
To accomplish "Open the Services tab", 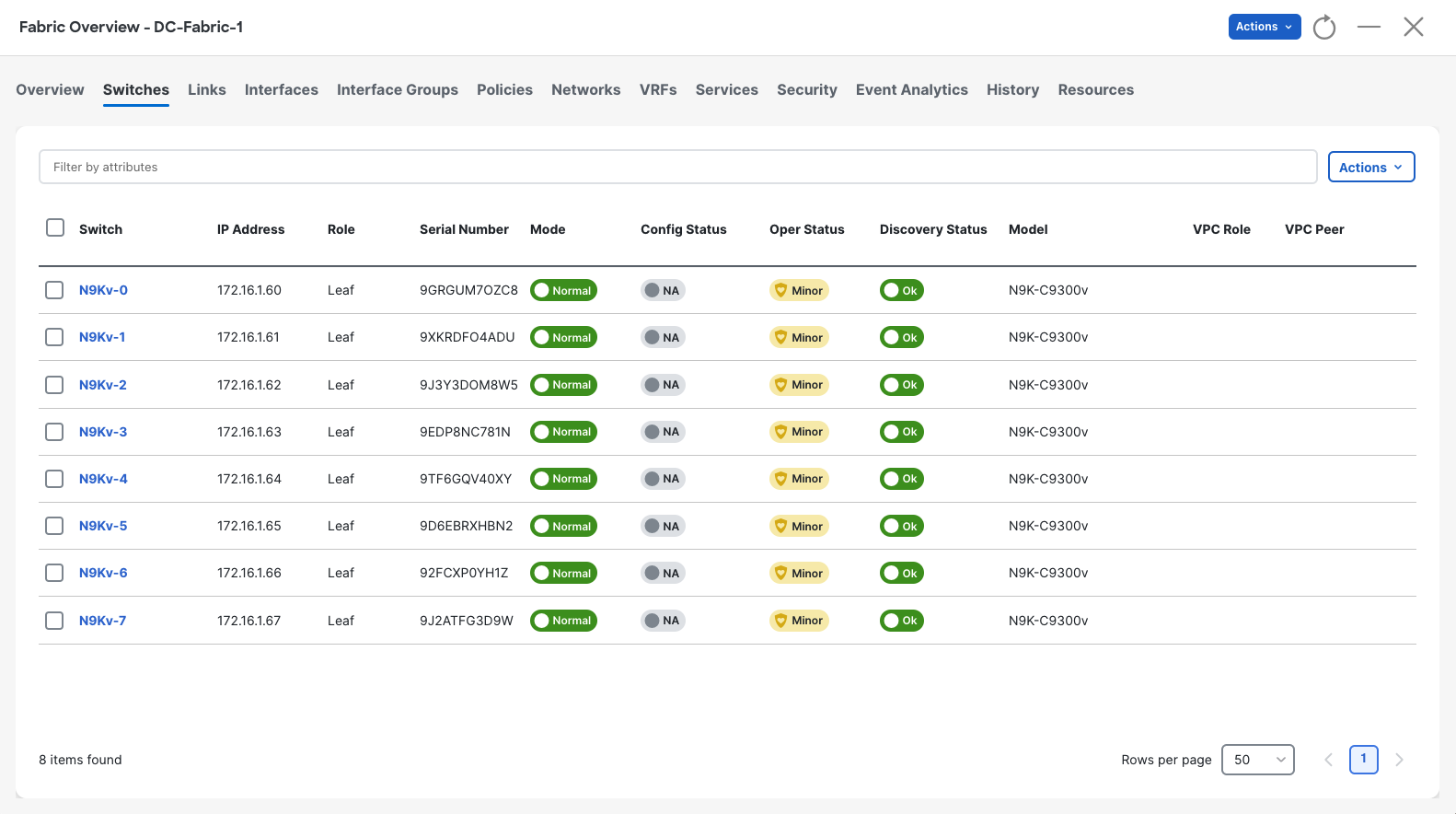I will 727,89.
